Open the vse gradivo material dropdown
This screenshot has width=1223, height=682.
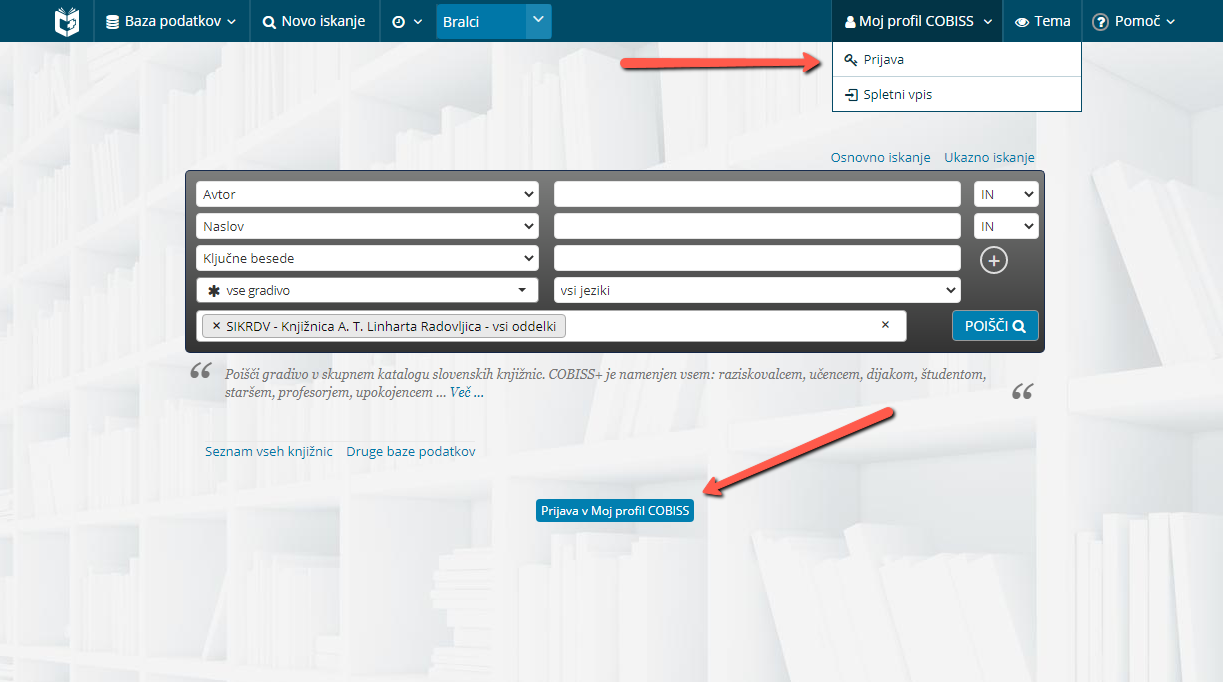point(367,290)
